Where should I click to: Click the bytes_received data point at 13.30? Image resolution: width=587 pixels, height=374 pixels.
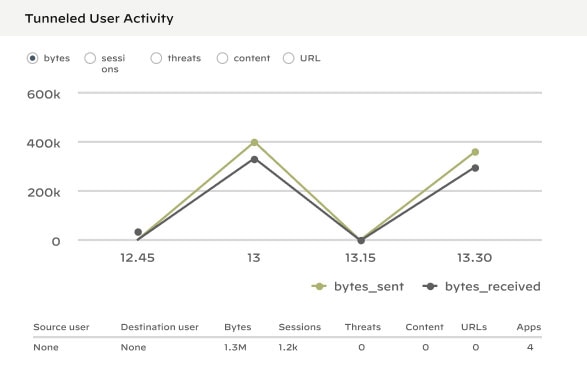(x=475, y=168)
